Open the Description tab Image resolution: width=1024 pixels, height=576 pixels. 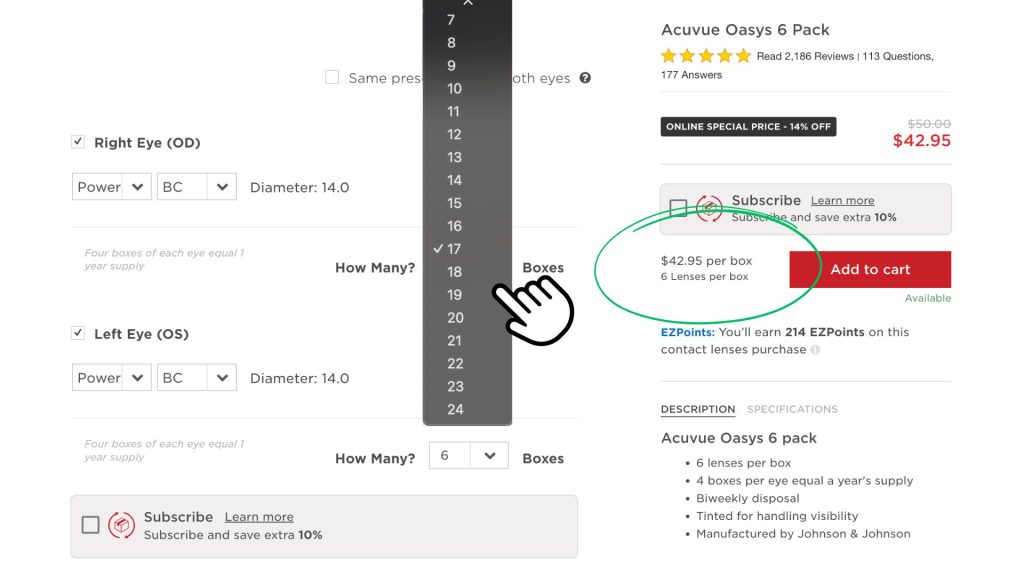click(697, 409)
